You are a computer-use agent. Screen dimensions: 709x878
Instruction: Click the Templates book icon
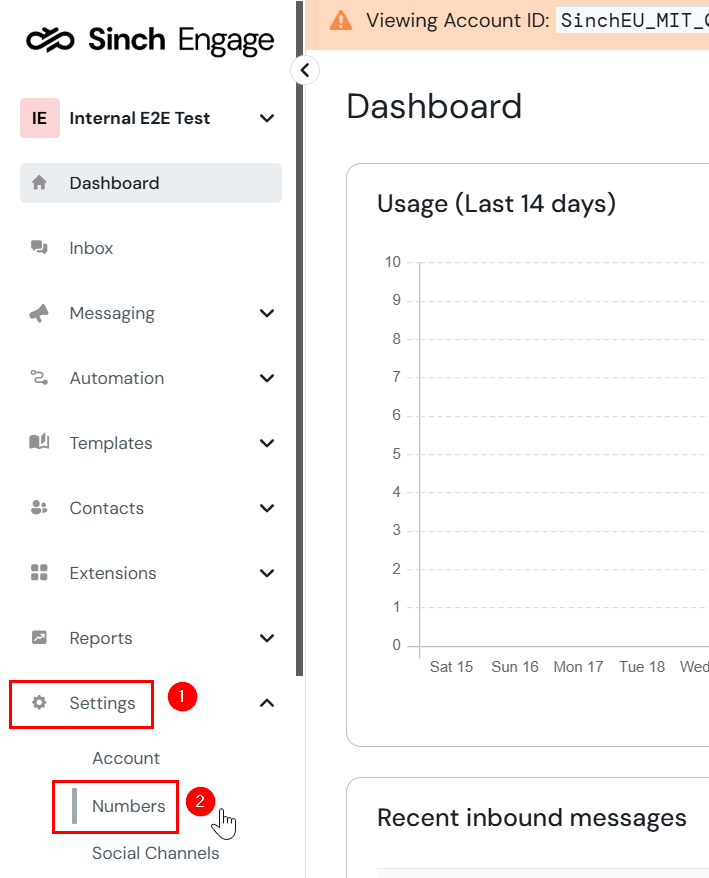39,442
